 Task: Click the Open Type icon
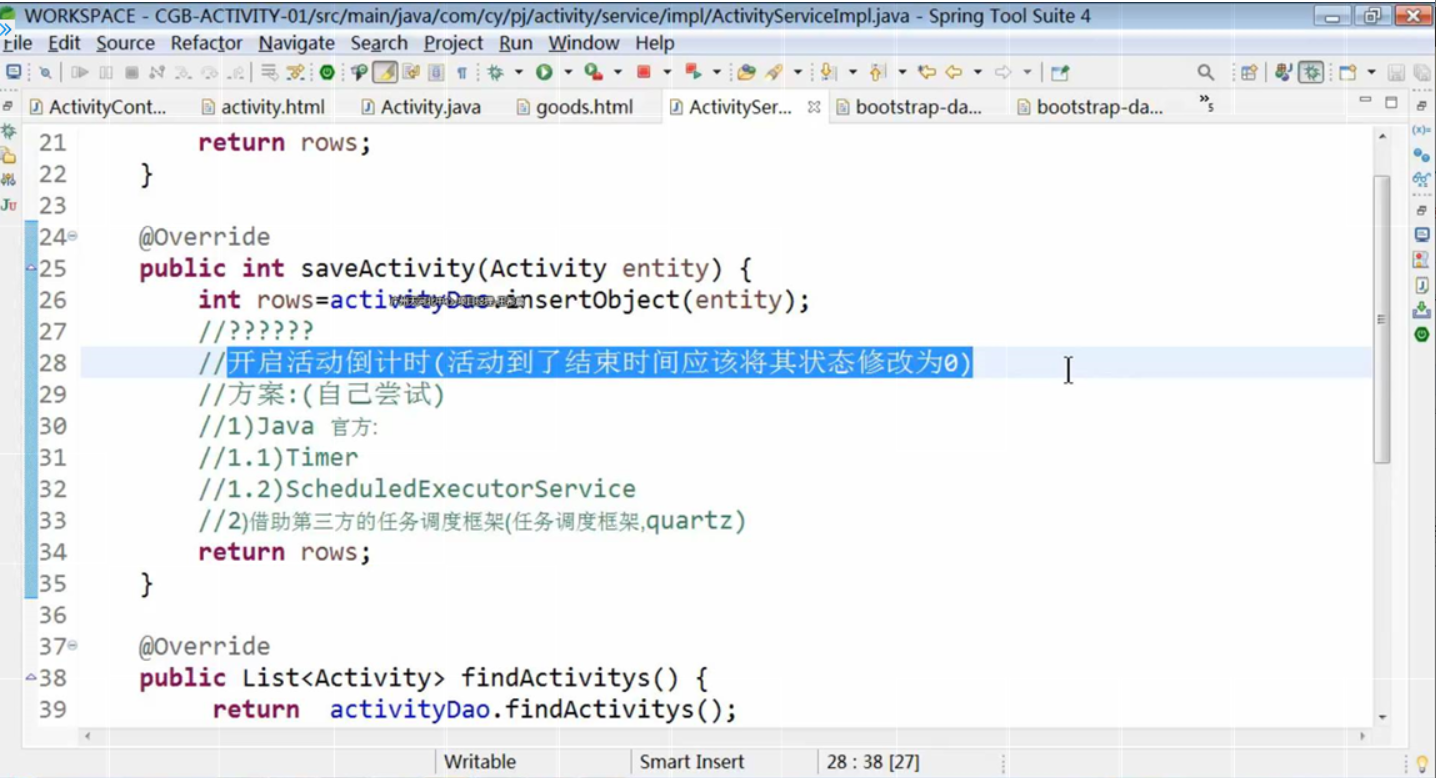tap(745, 72)
